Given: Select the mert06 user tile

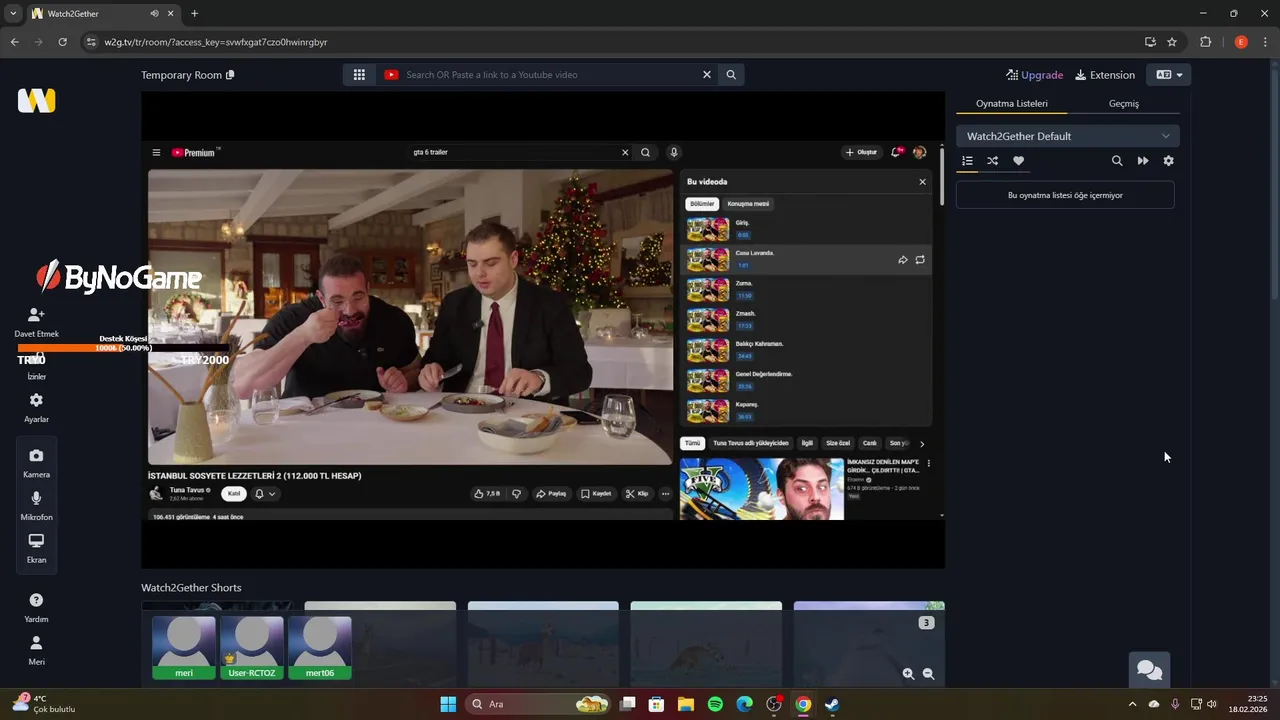Looking at the screenshot, I should coord(320,648).
